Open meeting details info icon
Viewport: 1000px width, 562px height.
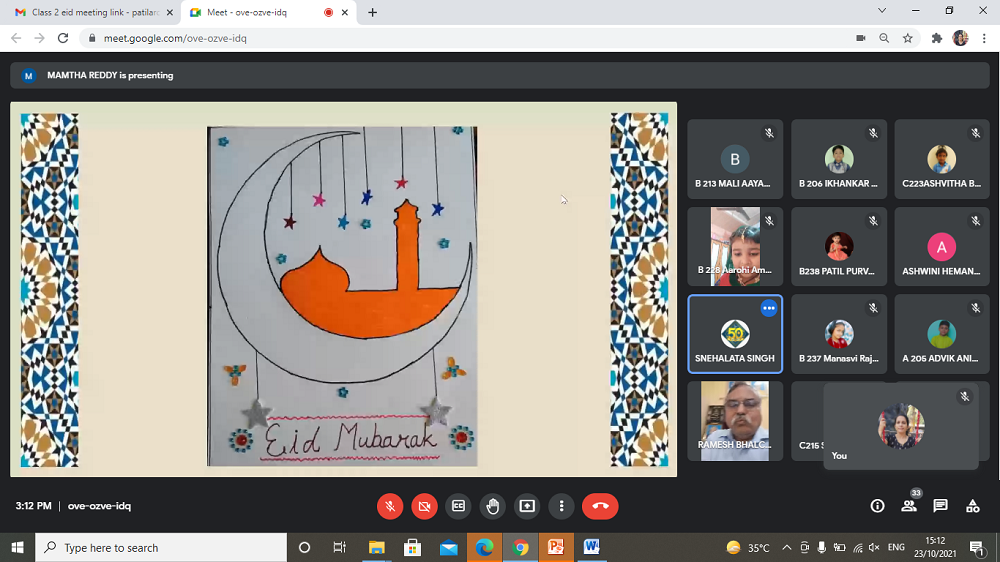[877, 506]
